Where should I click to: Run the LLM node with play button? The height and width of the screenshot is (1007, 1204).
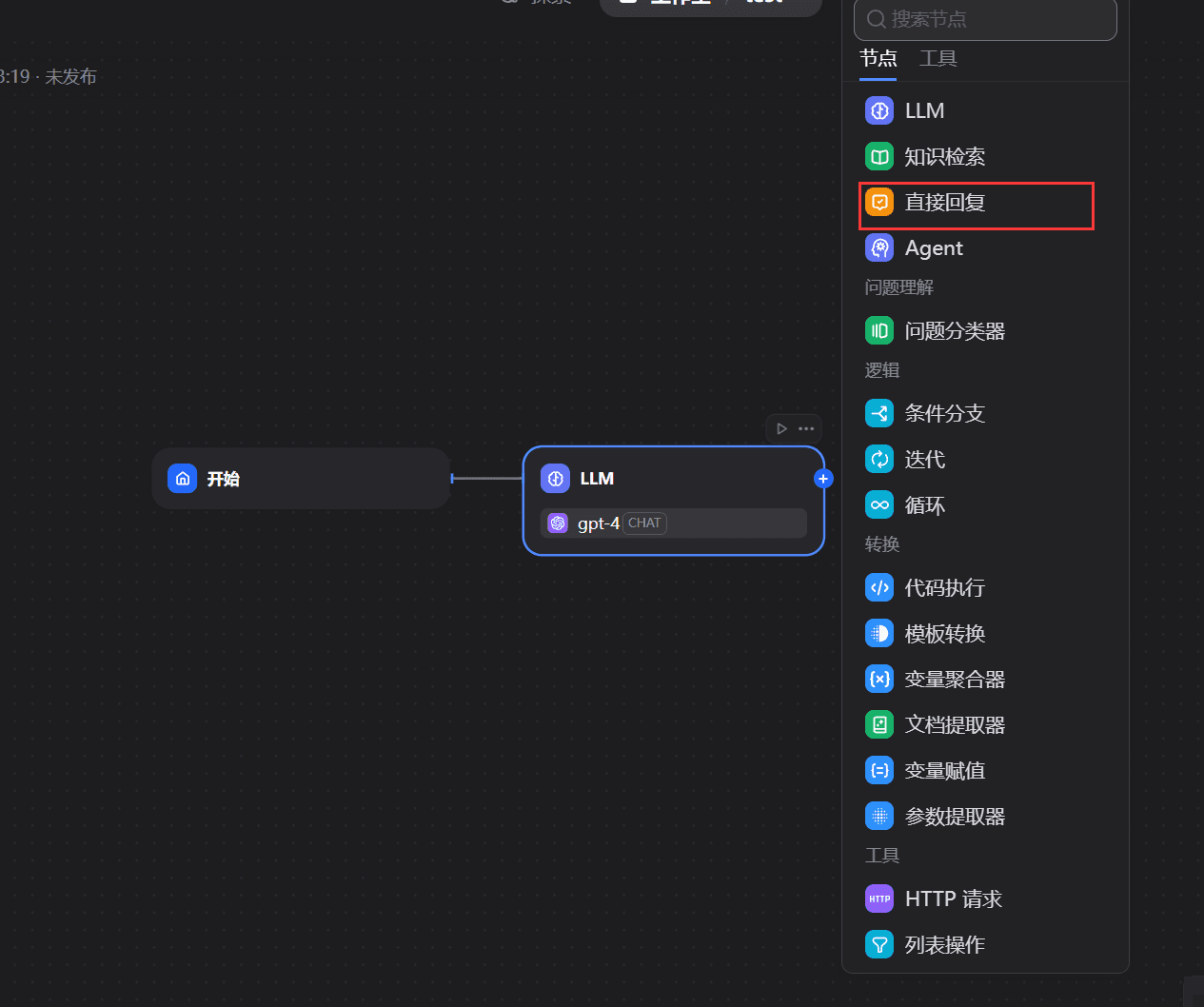click(x=781, y=429)
